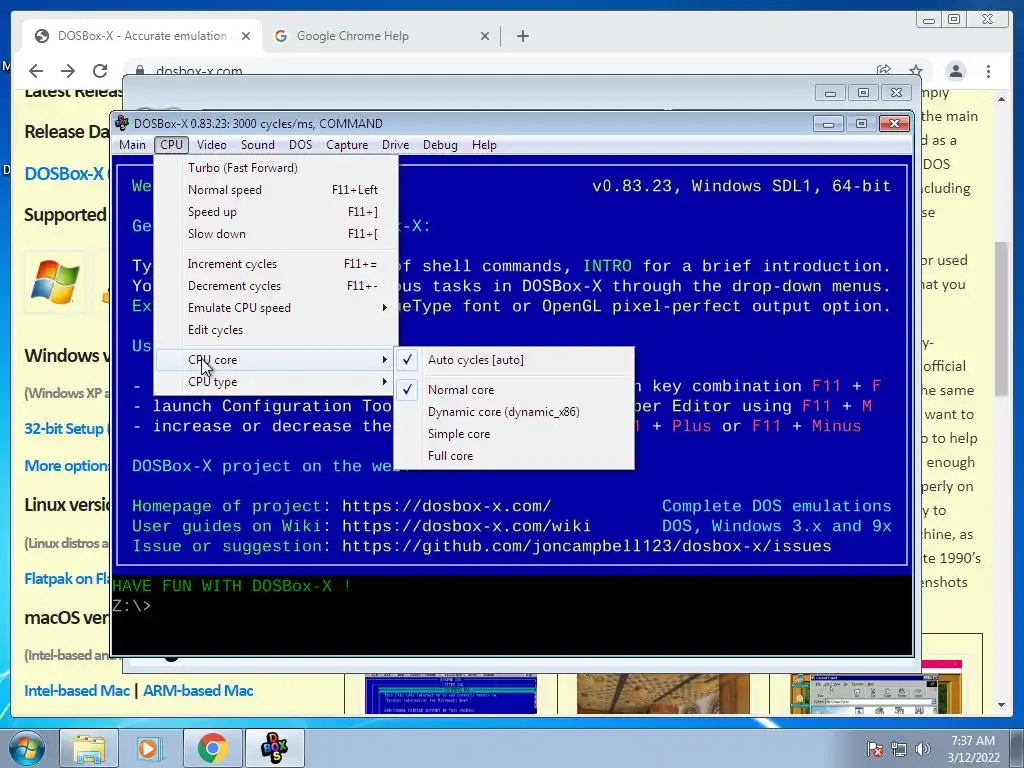Click the DOSBox-X title bar app icon

coord(121,123)
